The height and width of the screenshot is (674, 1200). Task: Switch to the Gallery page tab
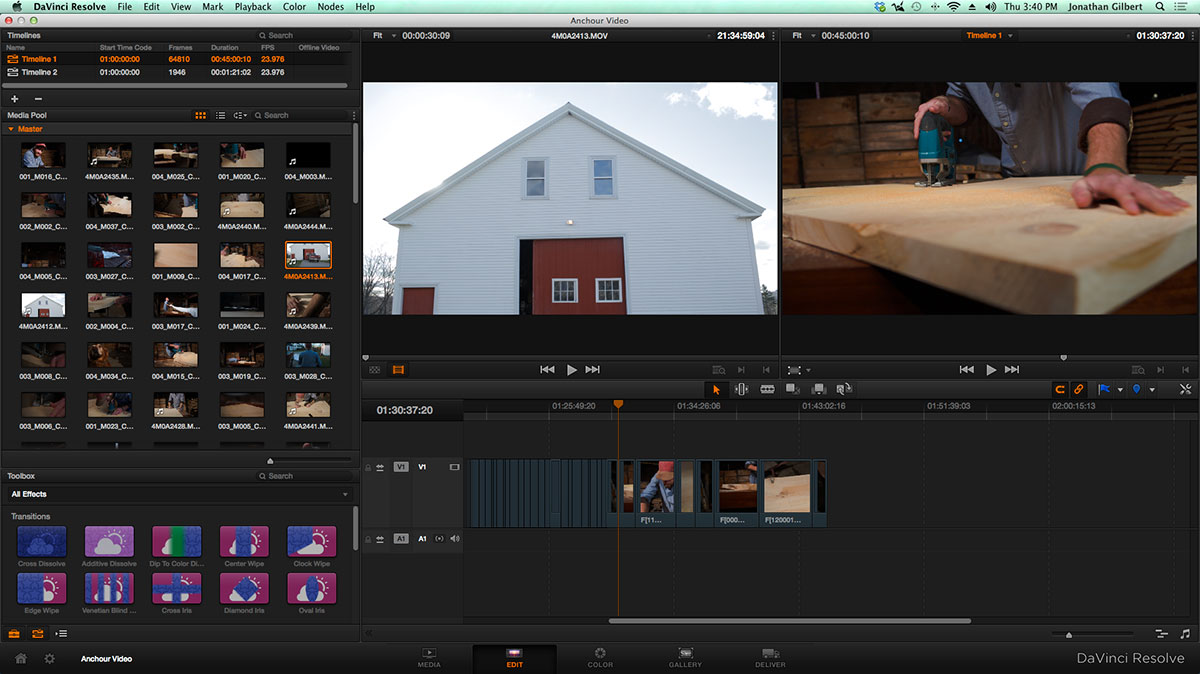(686, 657)
